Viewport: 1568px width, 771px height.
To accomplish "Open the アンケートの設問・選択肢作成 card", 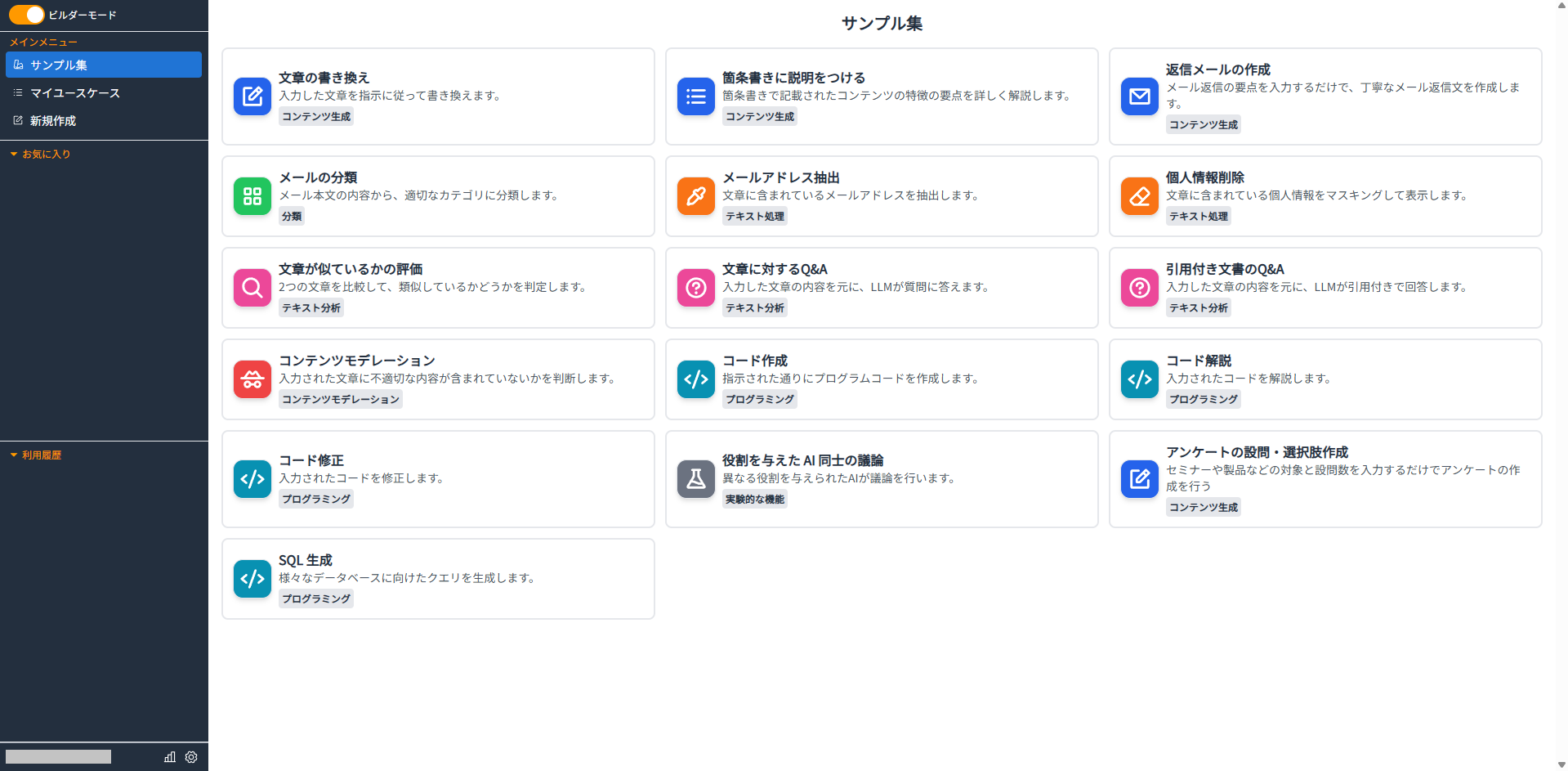I will pos(1325,479).
